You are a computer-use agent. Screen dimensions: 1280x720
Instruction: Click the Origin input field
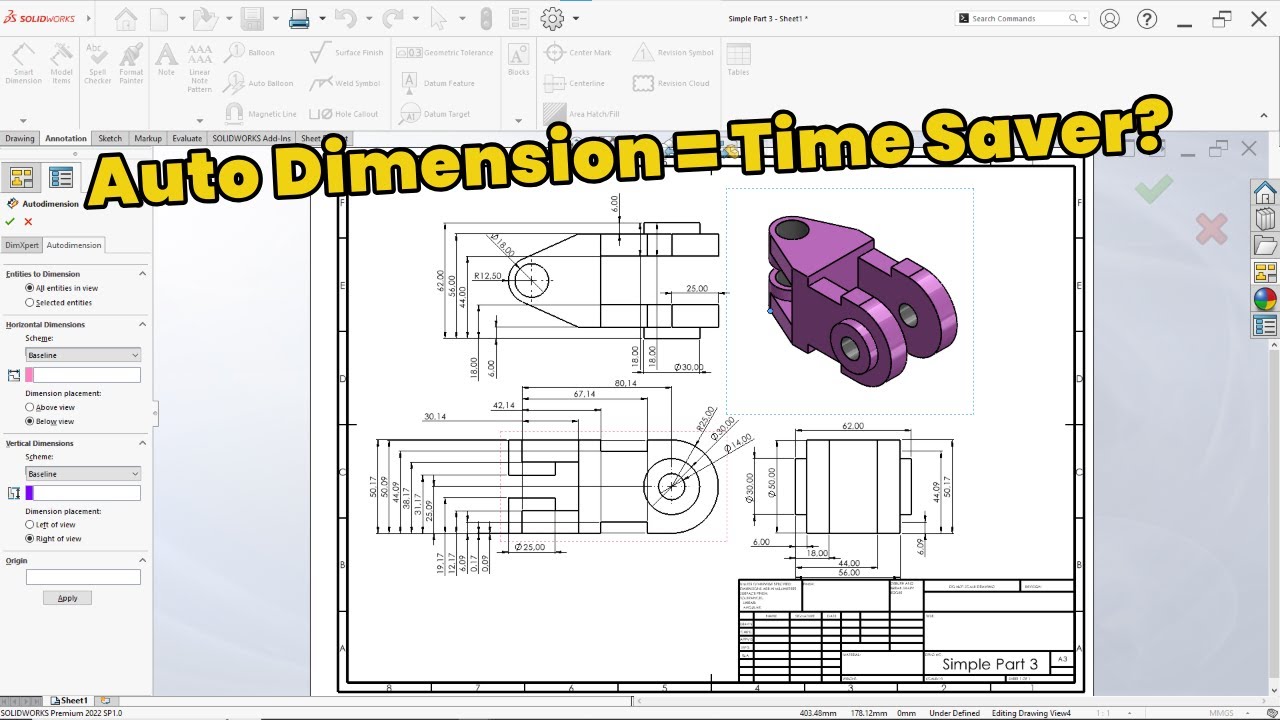pos(83,577)
